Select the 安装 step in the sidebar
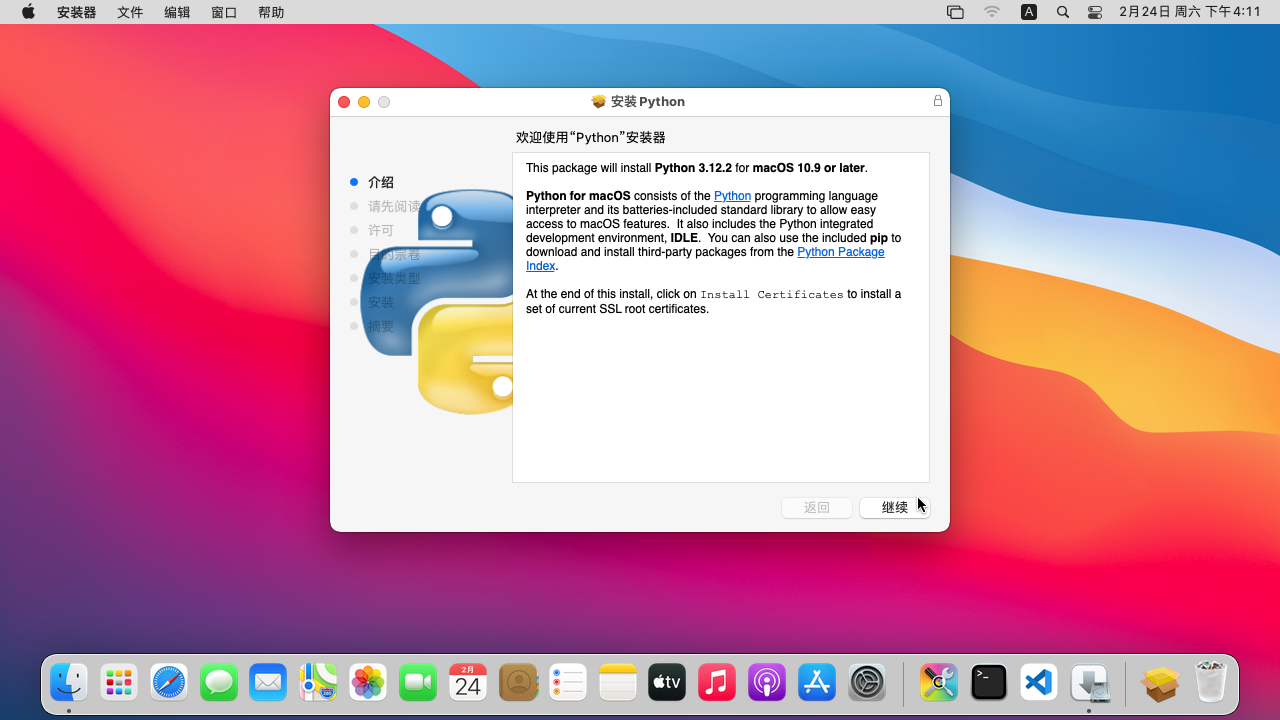Viewport: 1280px width, 720px height. [381, 302]
